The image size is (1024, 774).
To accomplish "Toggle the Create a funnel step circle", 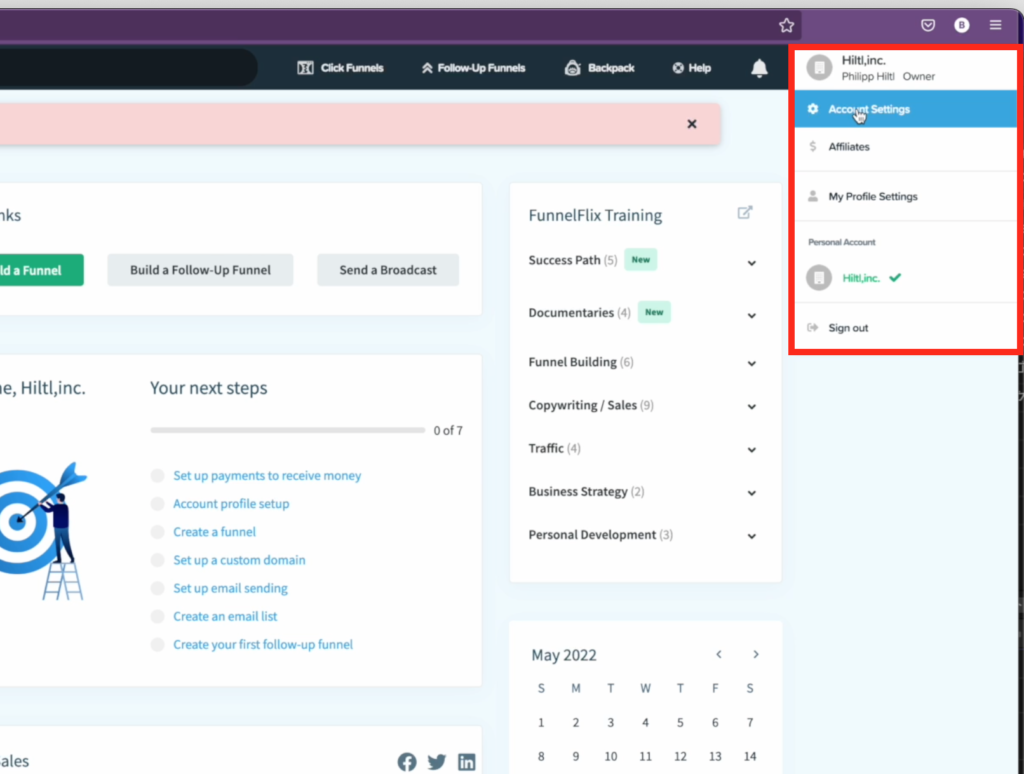I will coord(157,532).
